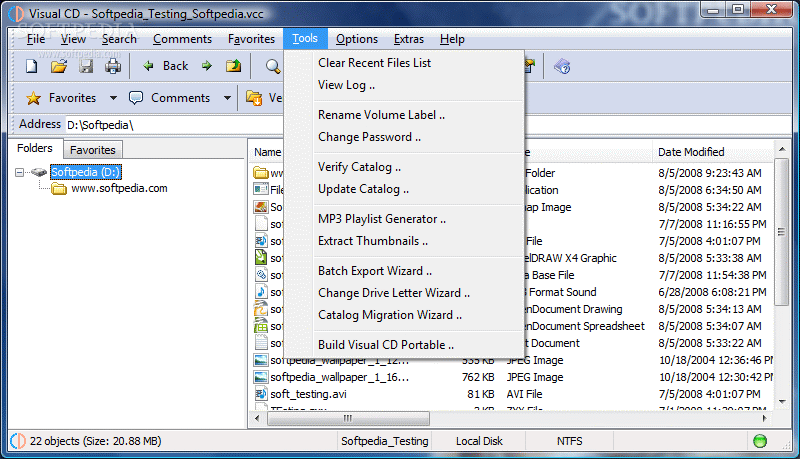
Task: Click the Date Modified column header
Action: (x=713, y=152)
